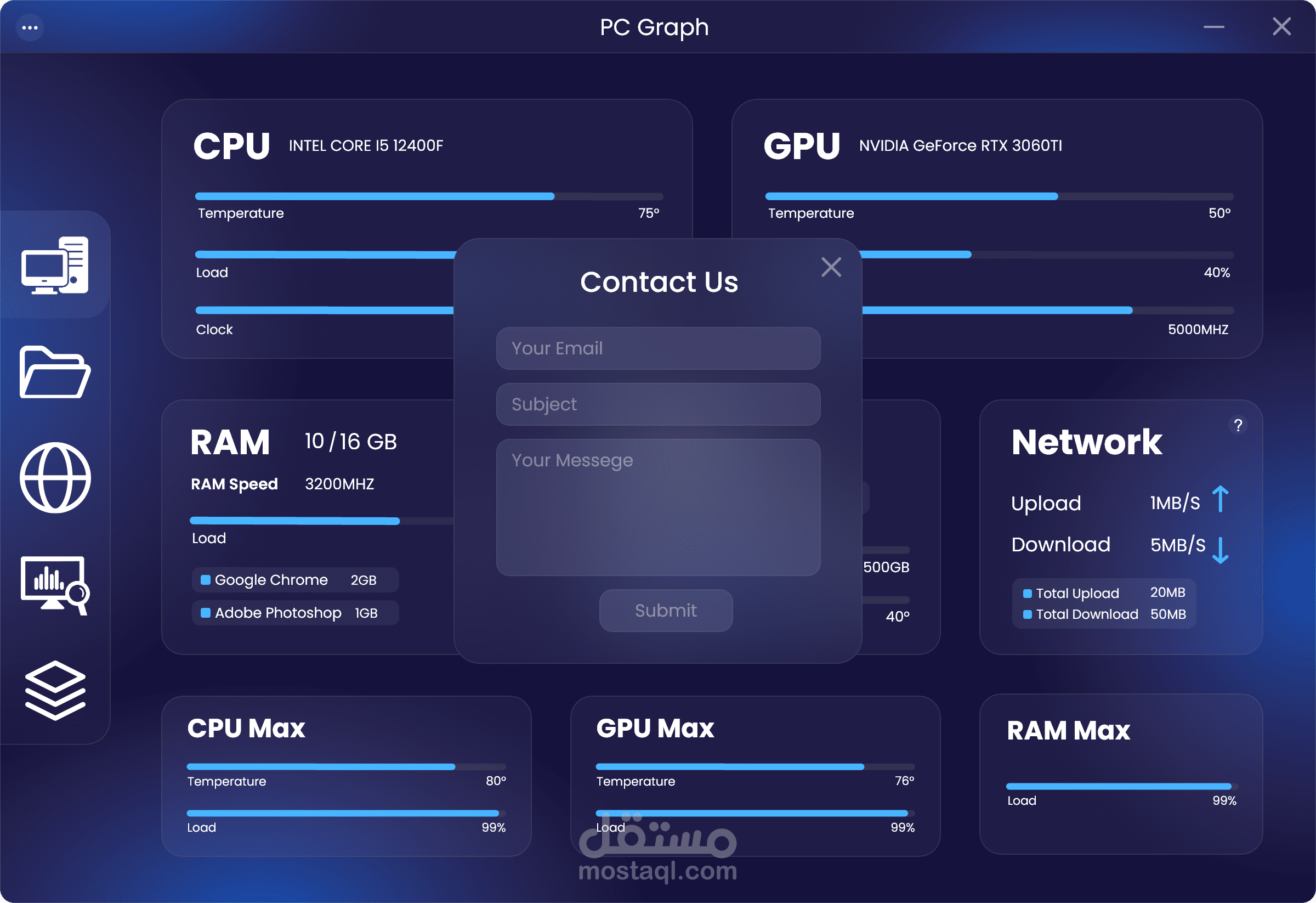Select the Adobe Photoshop 1GB entry
The width and height of the screenshot is (1316, 903).
click(x=295, y=613)
